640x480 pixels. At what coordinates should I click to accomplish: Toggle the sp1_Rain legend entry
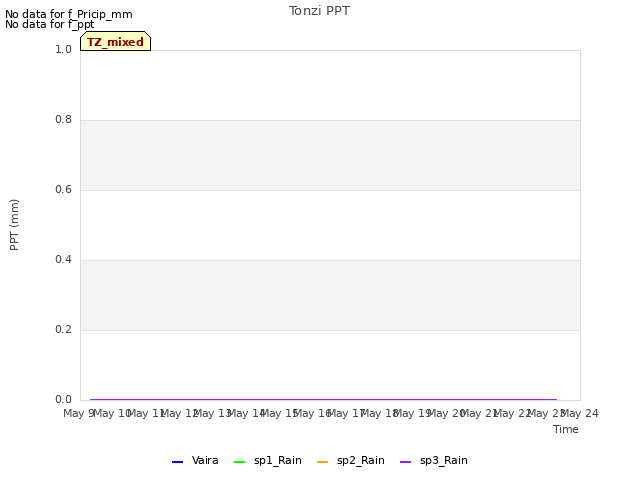click(x=268, y=460)
